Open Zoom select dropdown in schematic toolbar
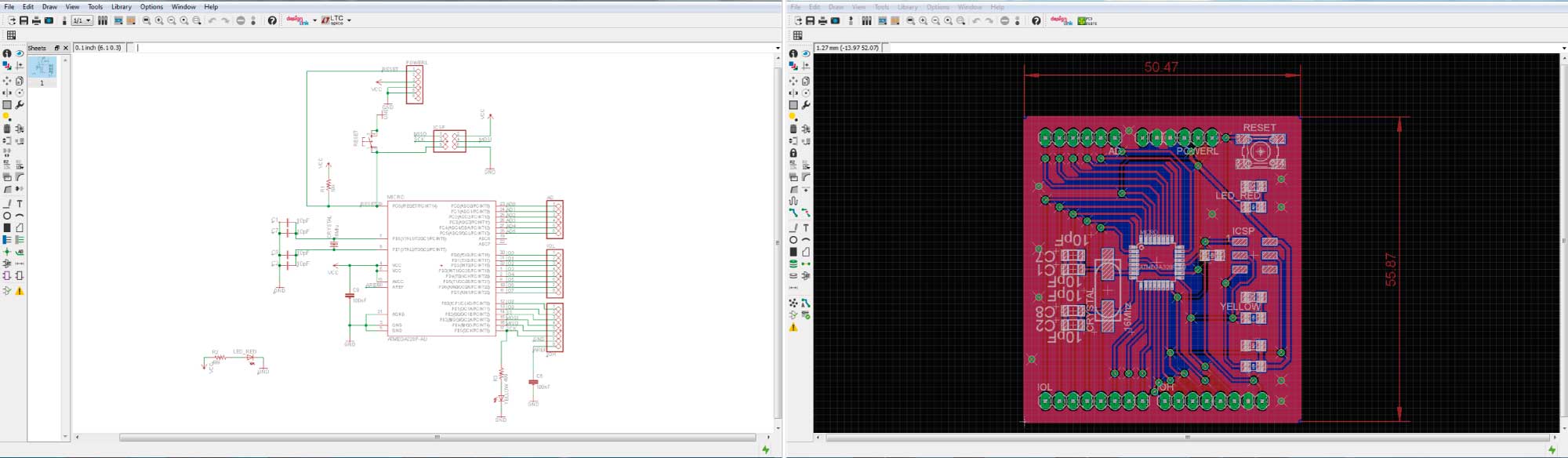Screen dimensions: 1568x458 click(197, 20)
